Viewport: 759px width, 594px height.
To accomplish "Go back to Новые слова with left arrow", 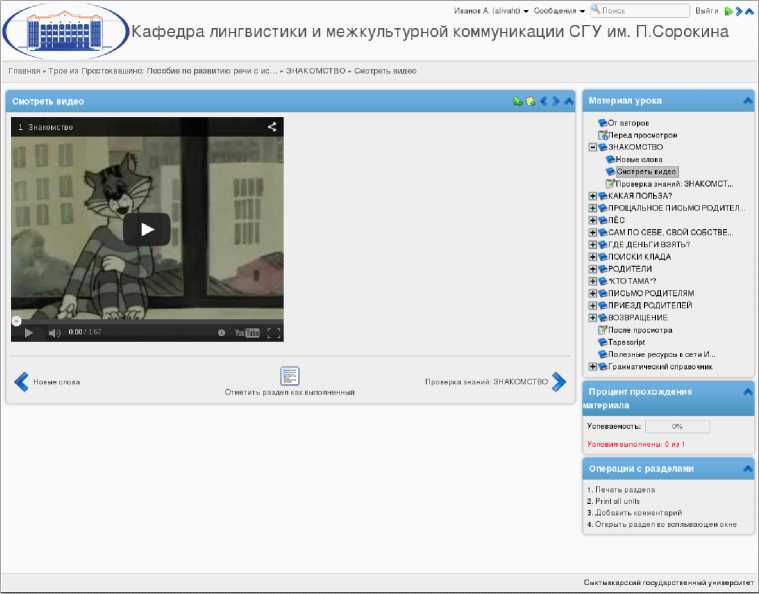I will [x=22, y=382].
